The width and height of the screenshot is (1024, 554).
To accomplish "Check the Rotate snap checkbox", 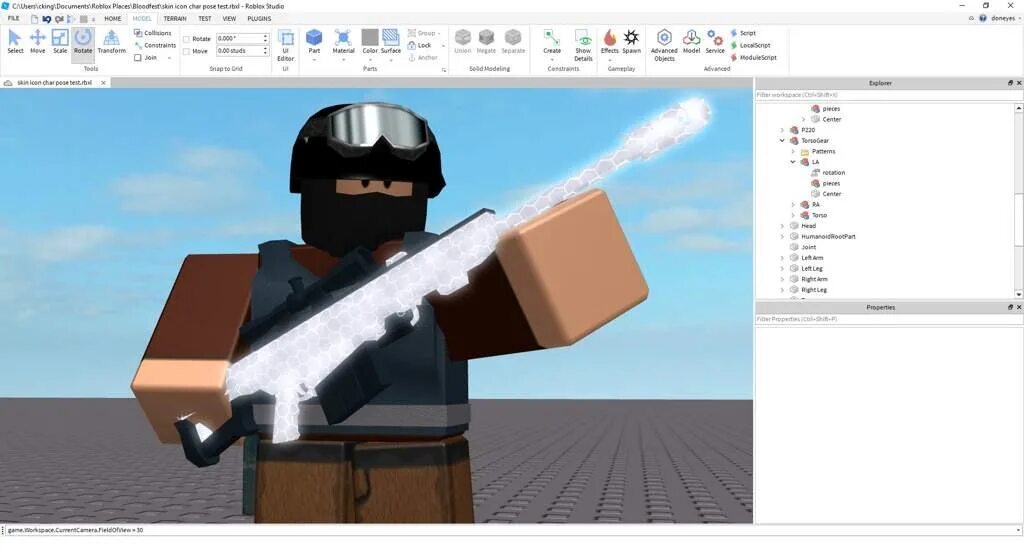I will coord(187,39).
